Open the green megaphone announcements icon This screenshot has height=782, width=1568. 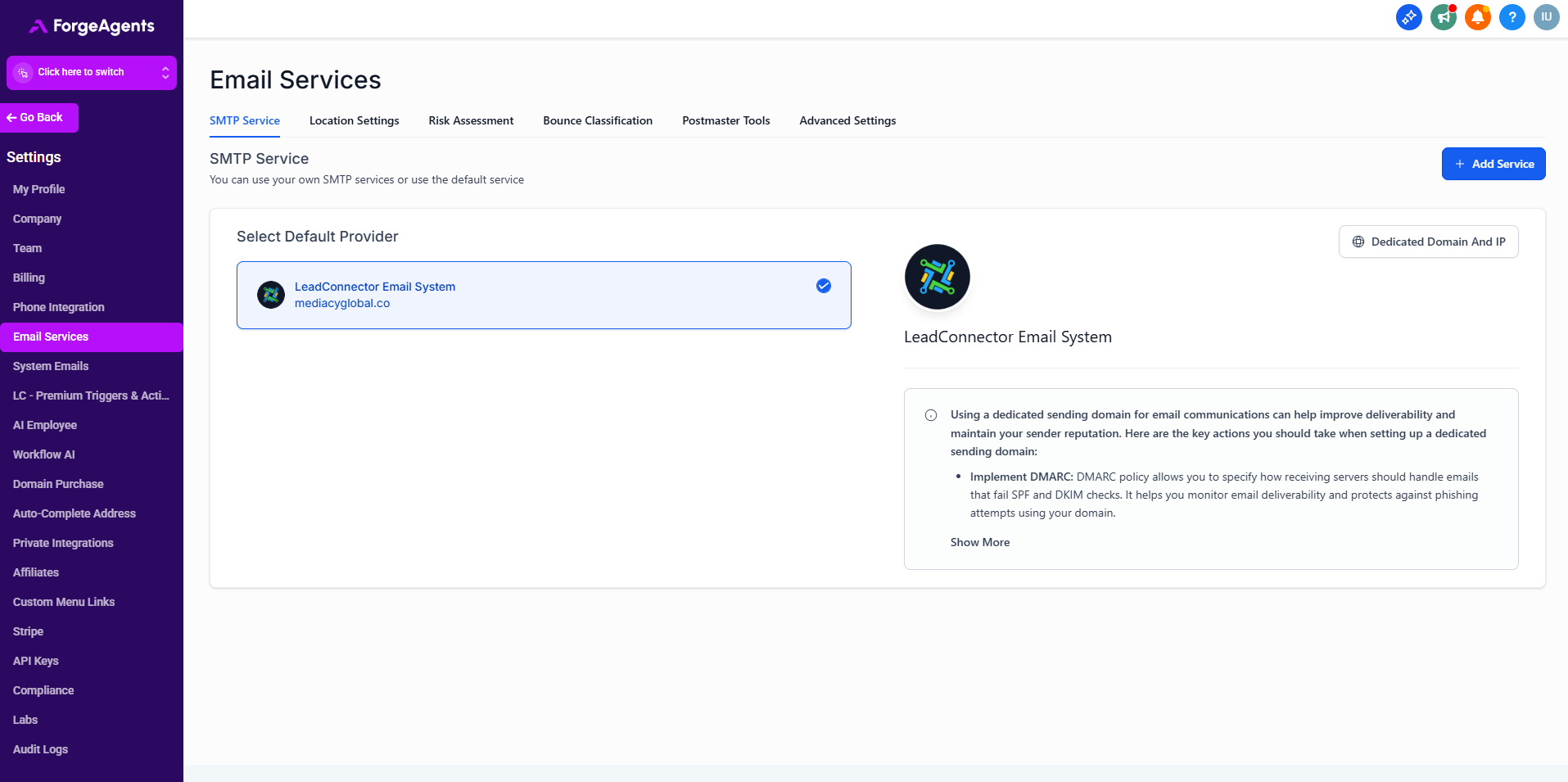(1443, 17)
